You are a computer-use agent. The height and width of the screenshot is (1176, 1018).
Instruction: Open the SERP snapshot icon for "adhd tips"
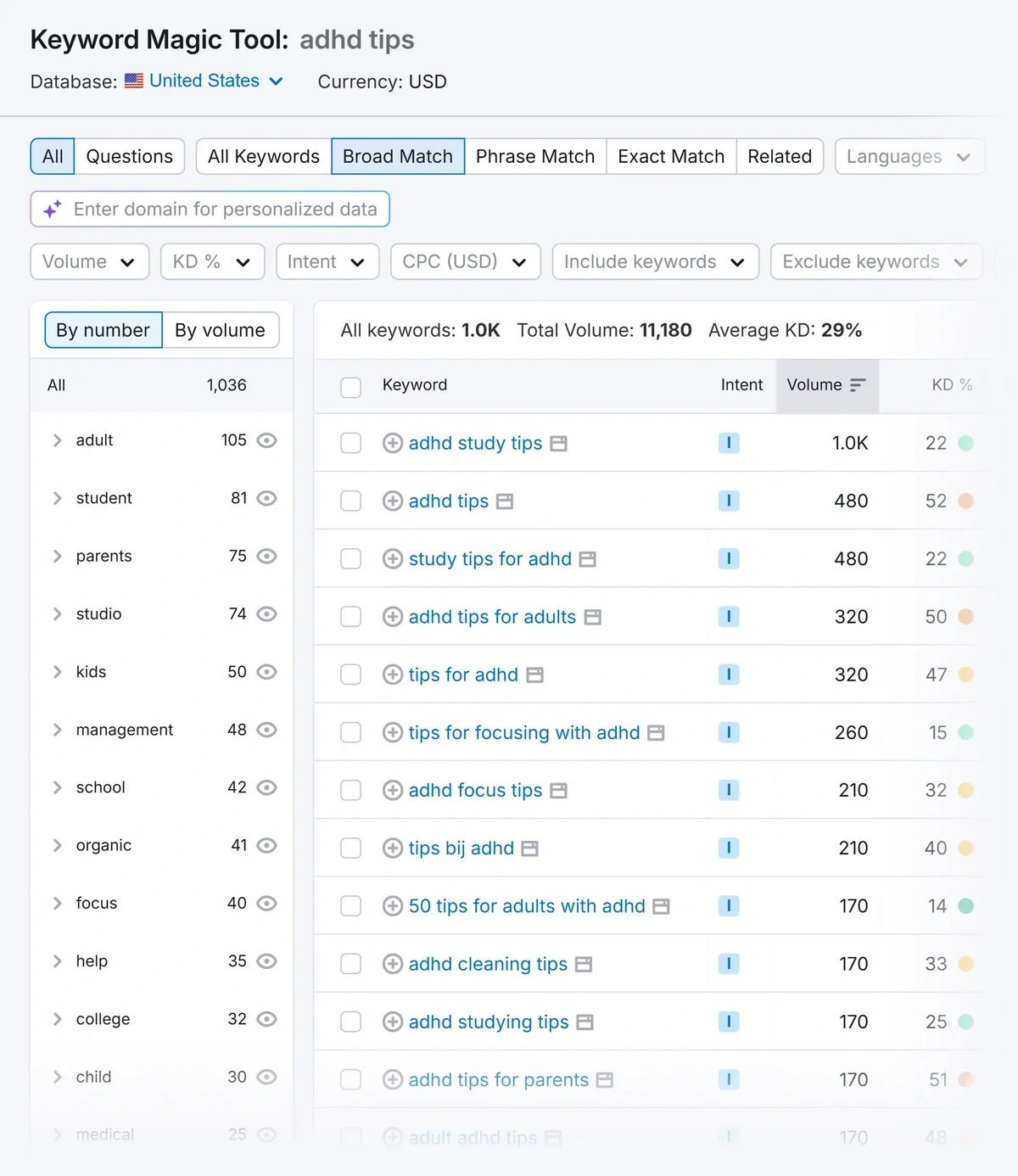coord(506,501)
